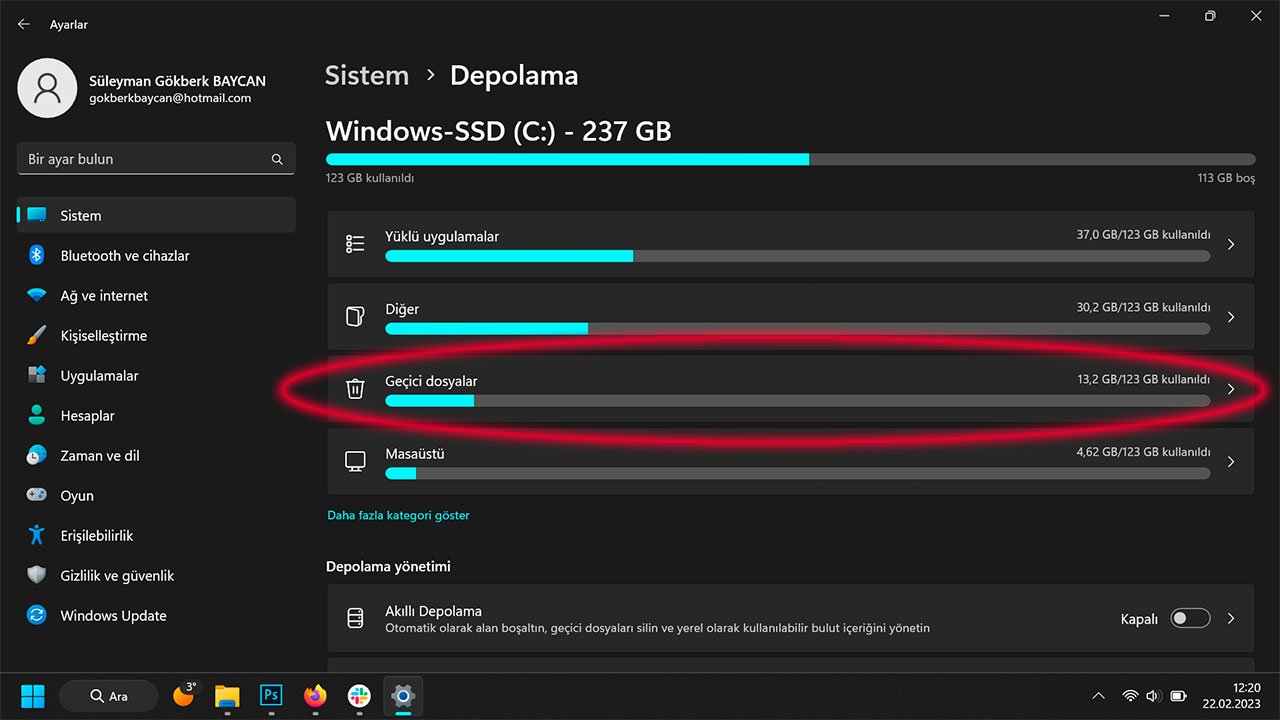The height and width of the screenshot is (720, 1280).
Task: Click the gokberkbaycan@hotmail.com account email
Action: click(x=170, y=98)
